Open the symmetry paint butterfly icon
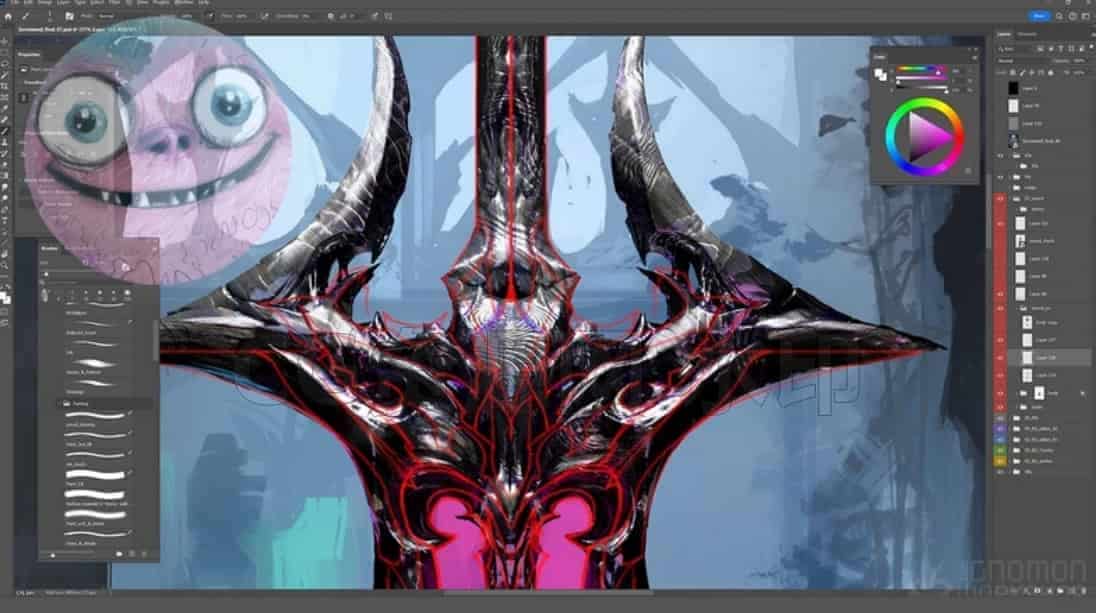Viewport: 1096px width, 613px height. pos(389,16)
